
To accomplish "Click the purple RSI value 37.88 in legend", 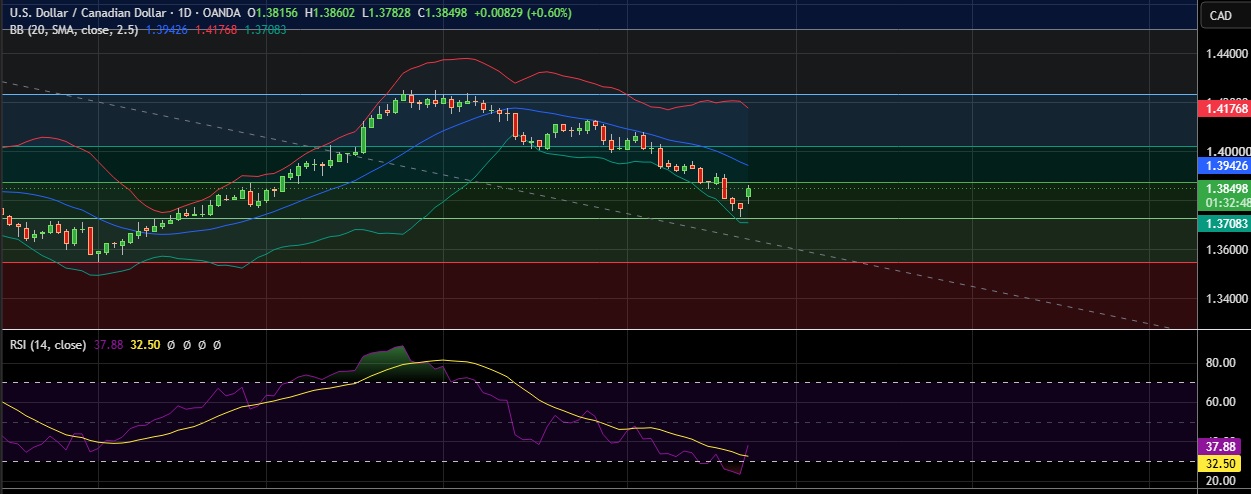I will (x=109, y=344).
